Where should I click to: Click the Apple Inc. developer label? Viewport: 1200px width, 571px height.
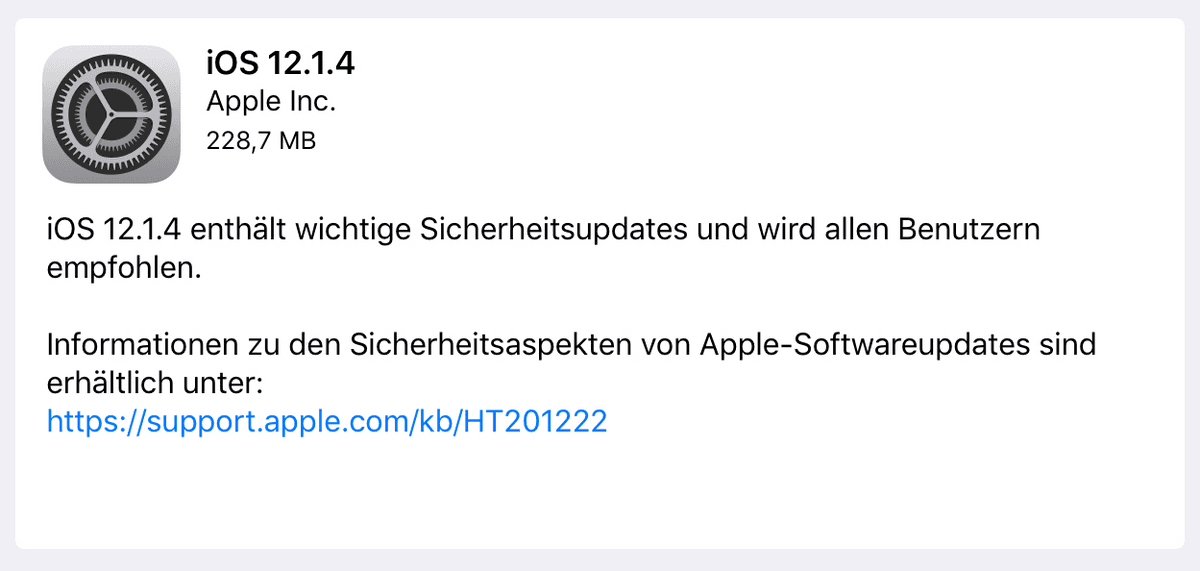pyautogui.click(x=271, y=102)
